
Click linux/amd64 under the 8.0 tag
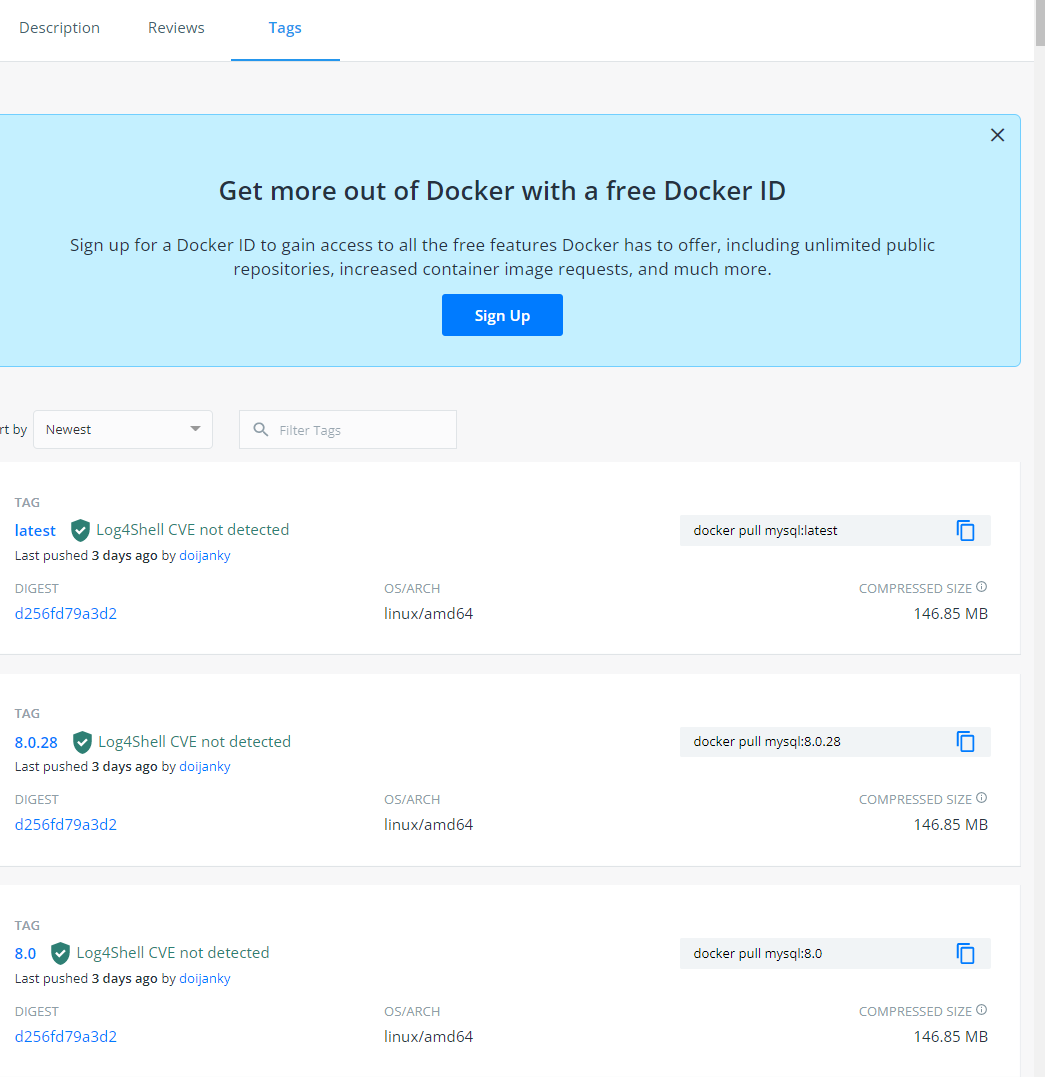coord(429,1036)
